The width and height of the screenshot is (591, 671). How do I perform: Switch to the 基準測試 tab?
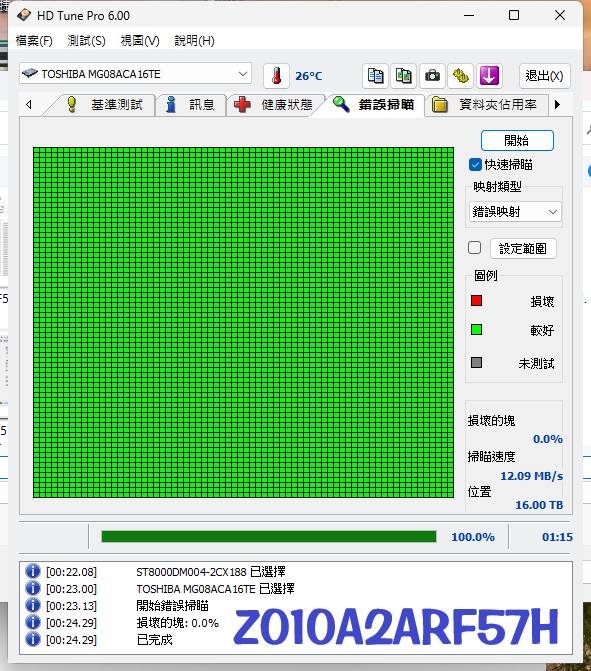[104, 105]
